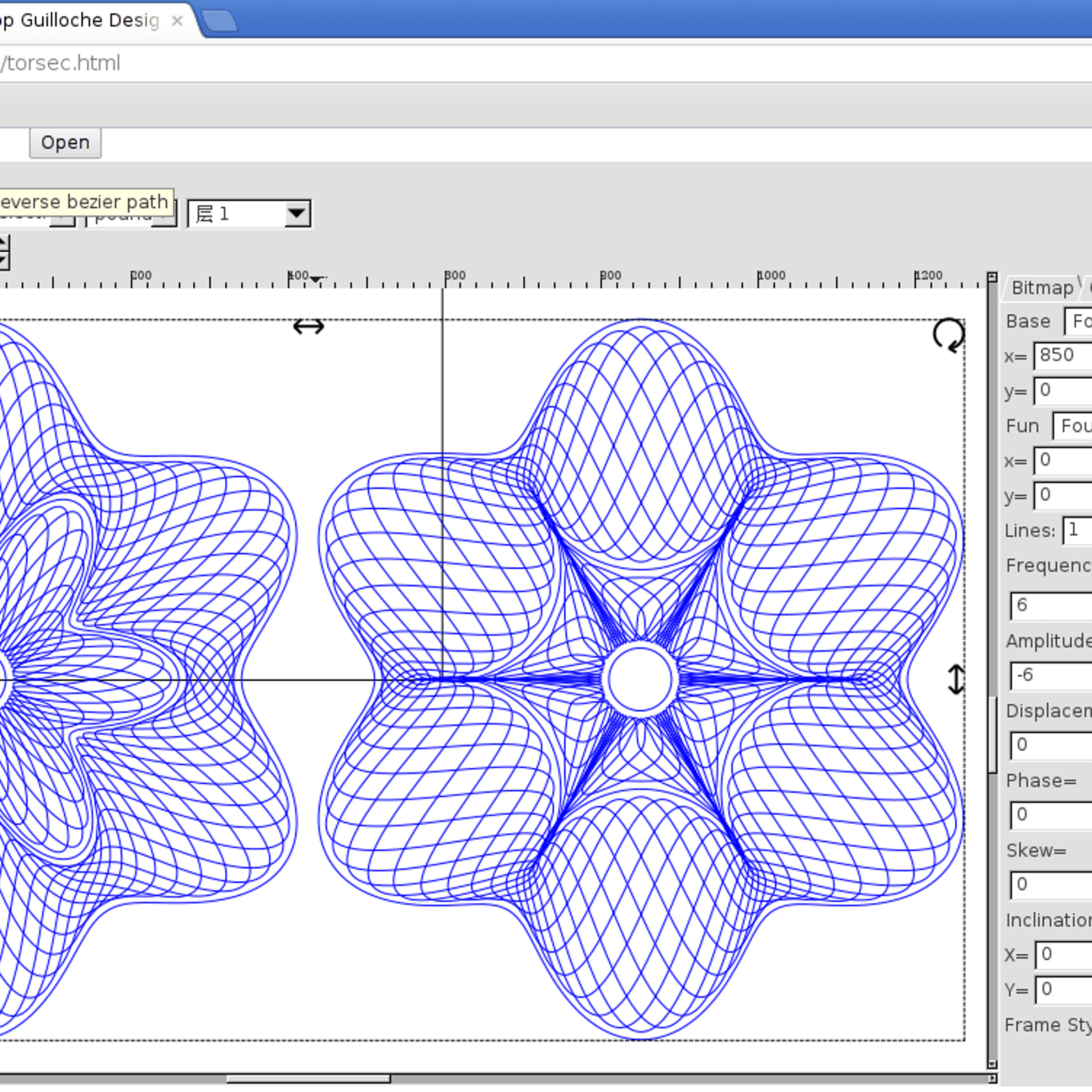Click the horizontal resize handle on the canvas
This screenshot has height=1092, width=1092.
(x=308, y=327)
